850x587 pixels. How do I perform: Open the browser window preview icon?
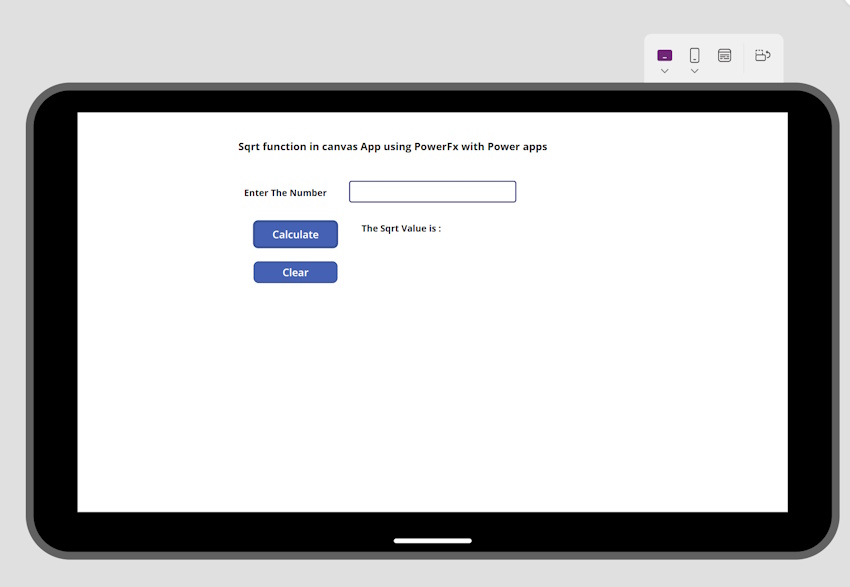click(x=724, y=55)
